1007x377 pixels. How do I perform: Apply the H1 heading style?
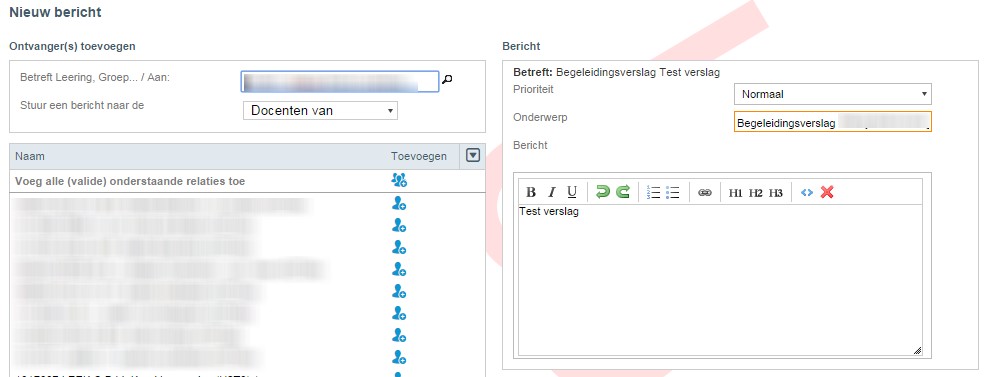point(735,193)
